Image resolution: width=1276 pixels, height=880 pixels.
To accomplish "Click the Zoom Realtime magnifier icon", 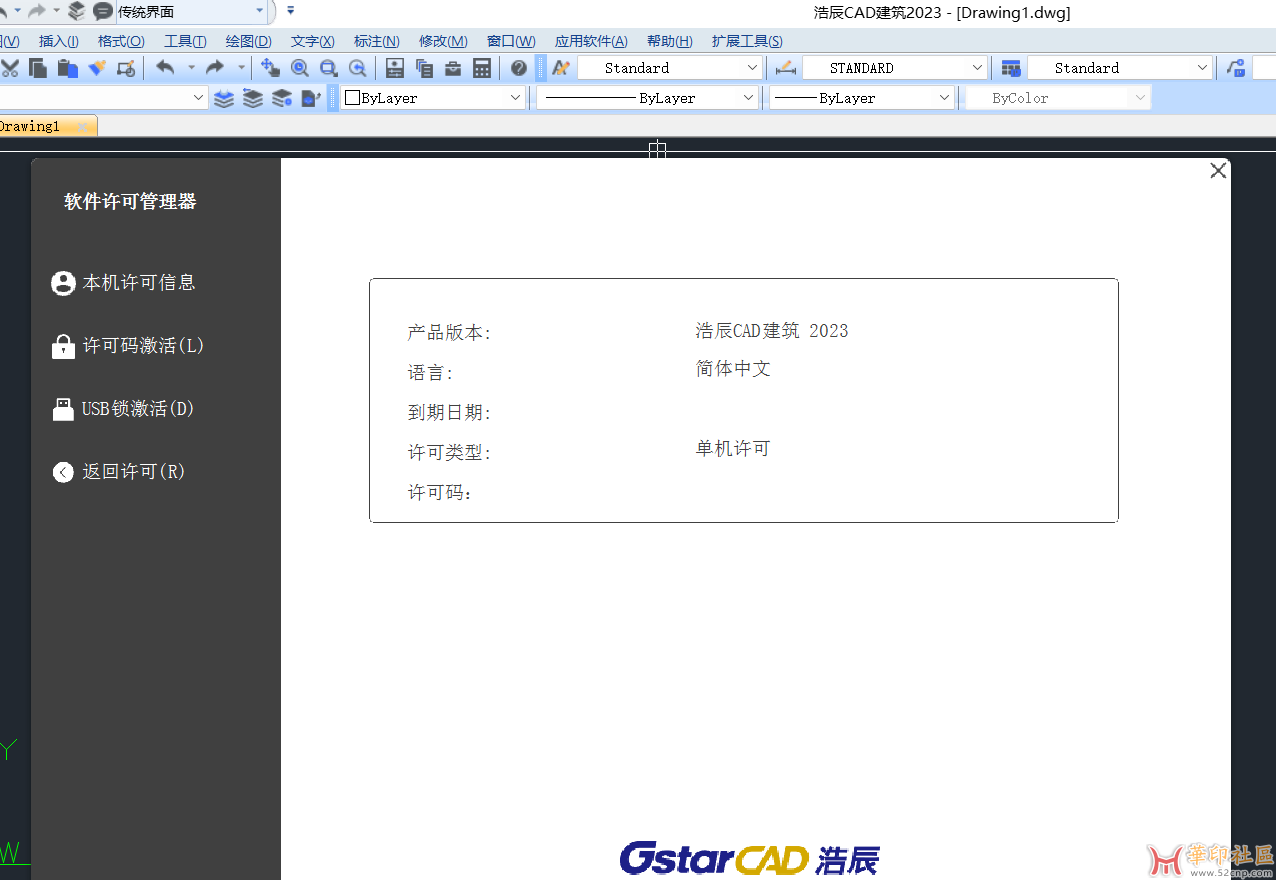I will point(299,68).
